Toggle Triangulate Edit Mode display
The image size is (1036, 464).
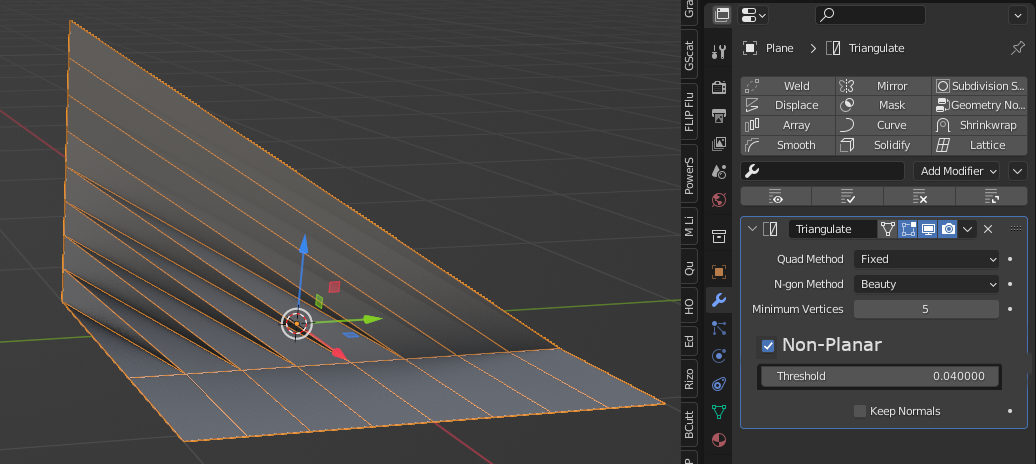908,229
